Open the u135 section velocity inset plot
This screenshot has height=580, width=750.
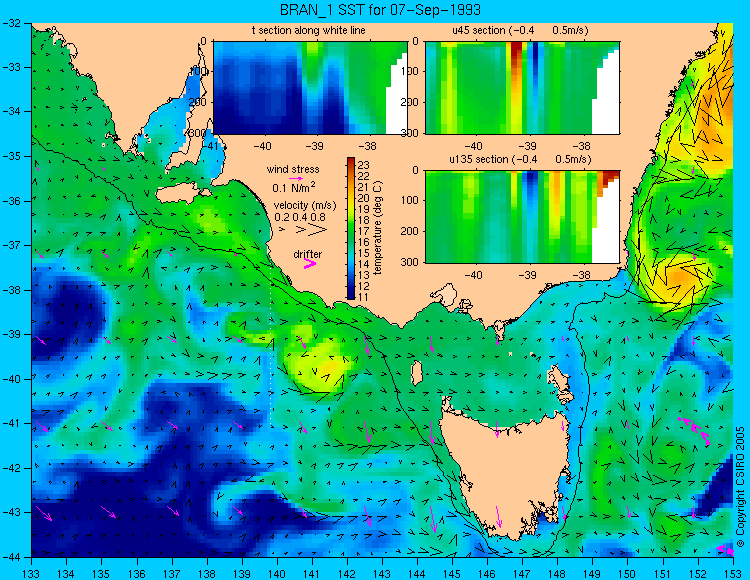pos(522,217)
